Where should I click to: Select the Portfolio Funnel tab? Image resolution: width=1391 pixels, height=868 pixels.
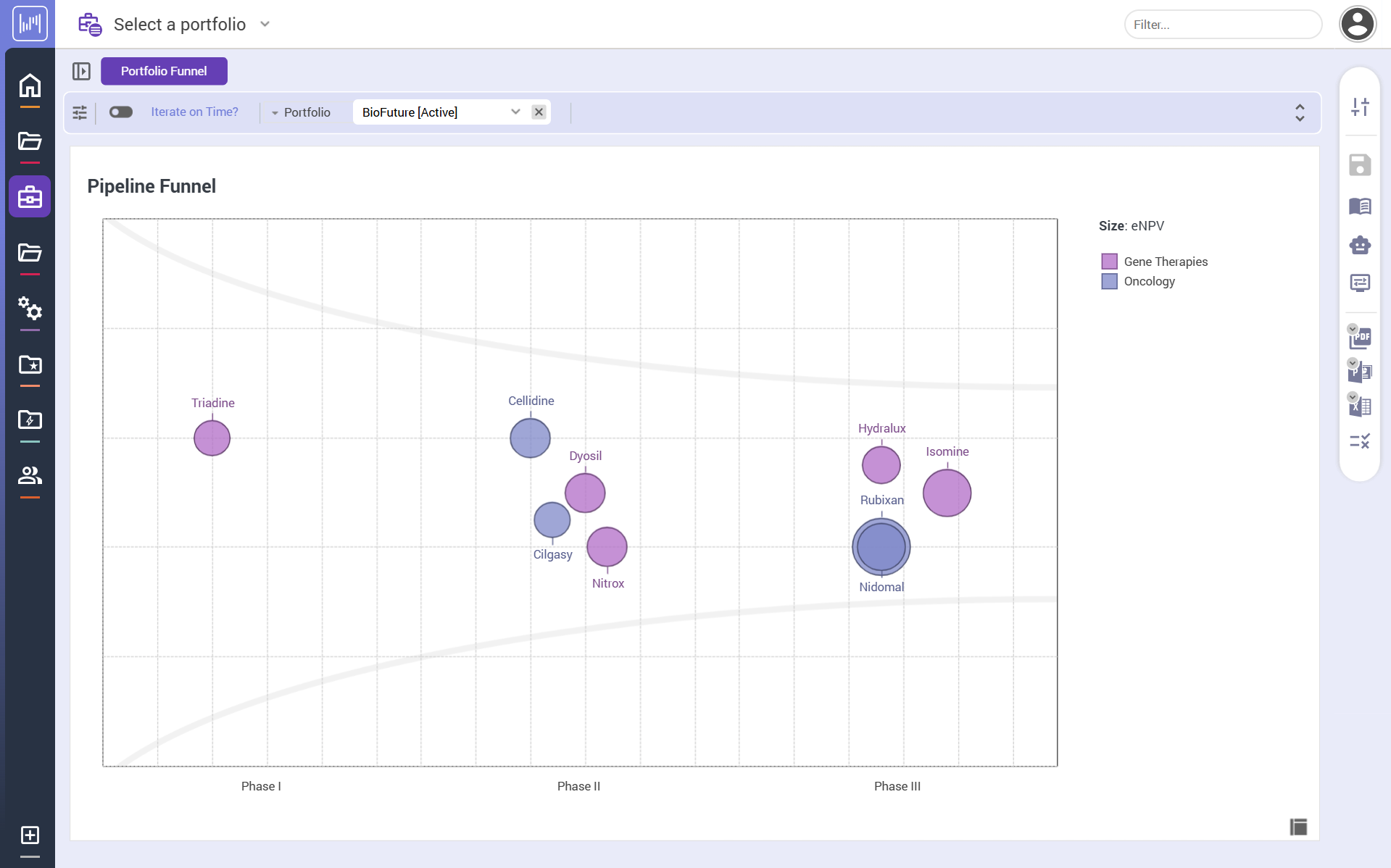coord(164,71)
